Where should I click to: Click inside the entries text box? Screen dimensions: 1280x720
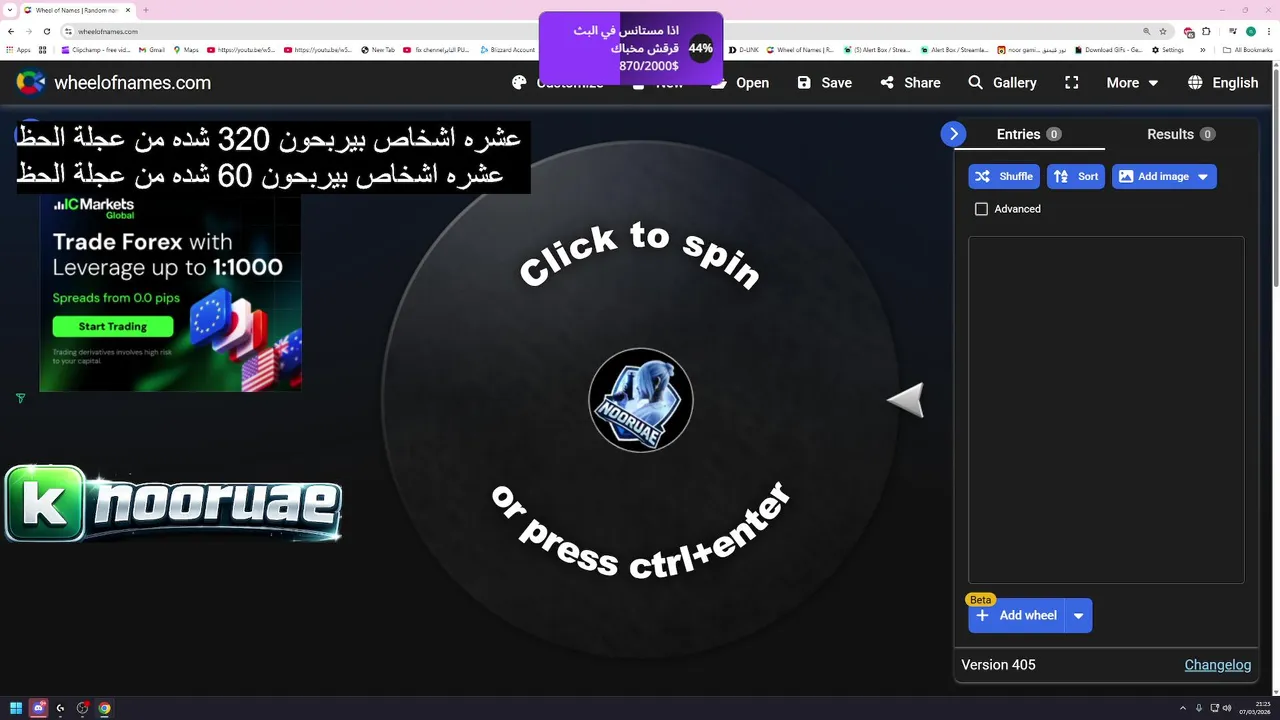tap(1106, 410)
